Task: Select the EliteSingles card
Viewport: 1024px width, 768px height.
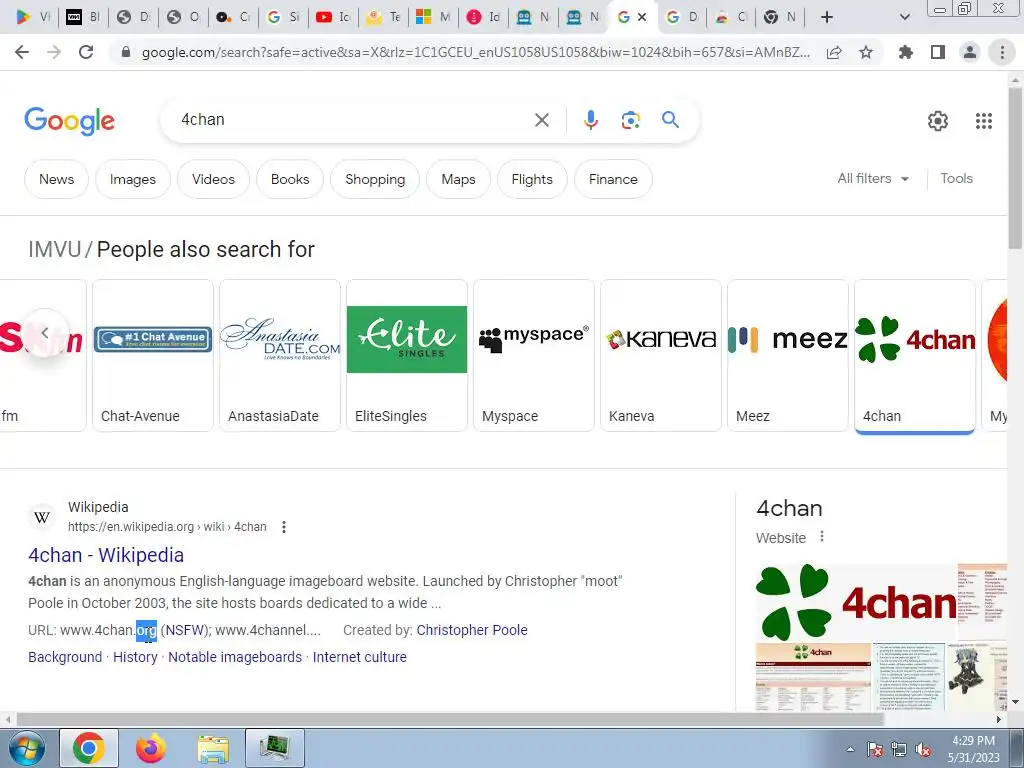Action: pos(407,355)
